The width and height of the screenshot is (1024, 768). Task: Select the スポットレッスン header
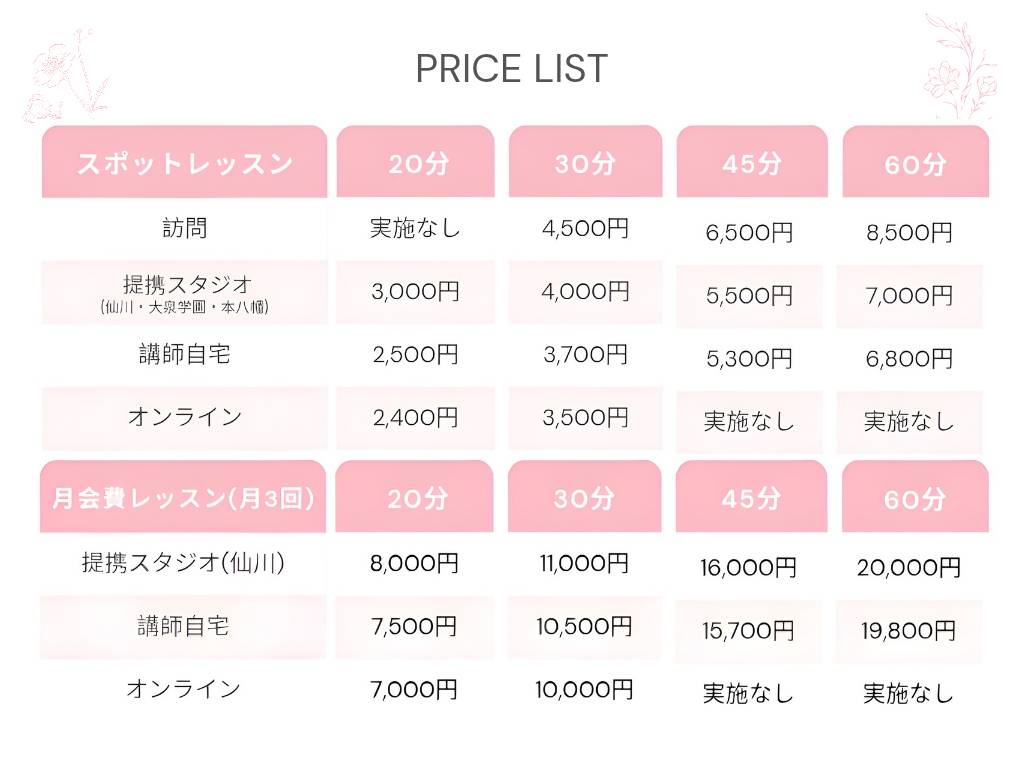185,163
